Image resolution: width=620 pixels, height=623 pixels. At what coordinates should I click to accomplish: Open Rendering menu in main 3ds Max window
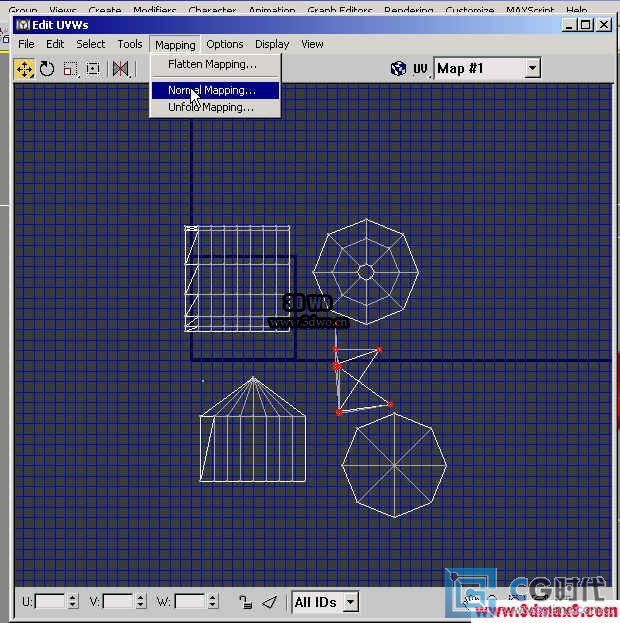409,10
